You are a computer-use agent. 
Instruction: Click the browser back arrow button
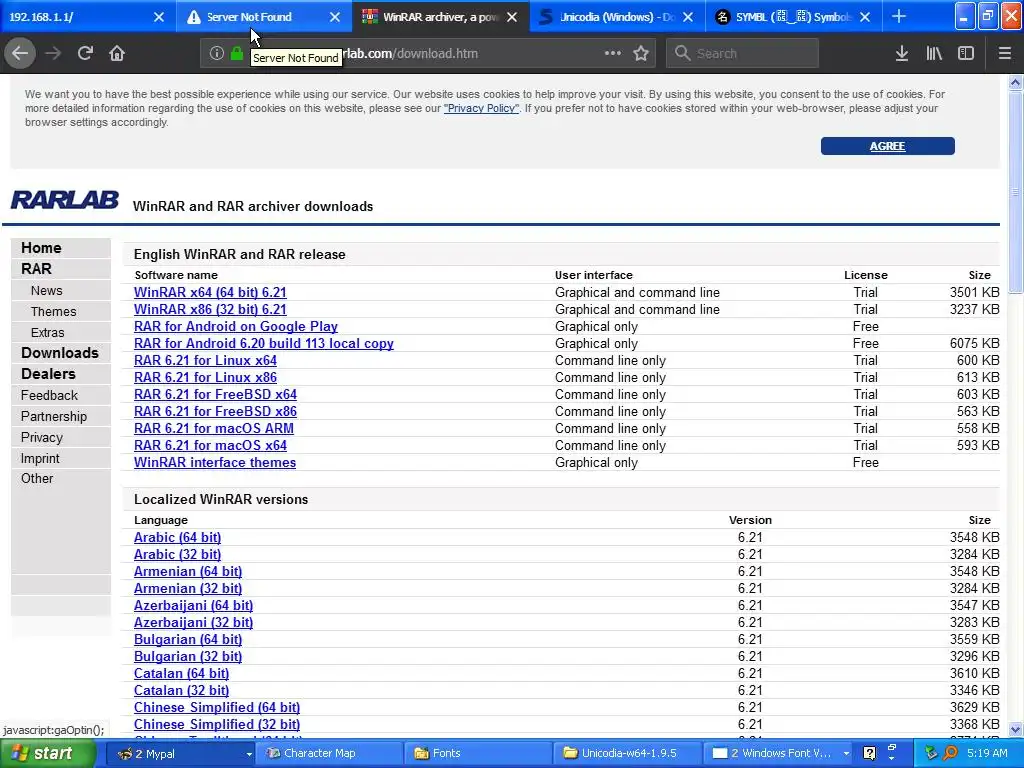(20, 54)
